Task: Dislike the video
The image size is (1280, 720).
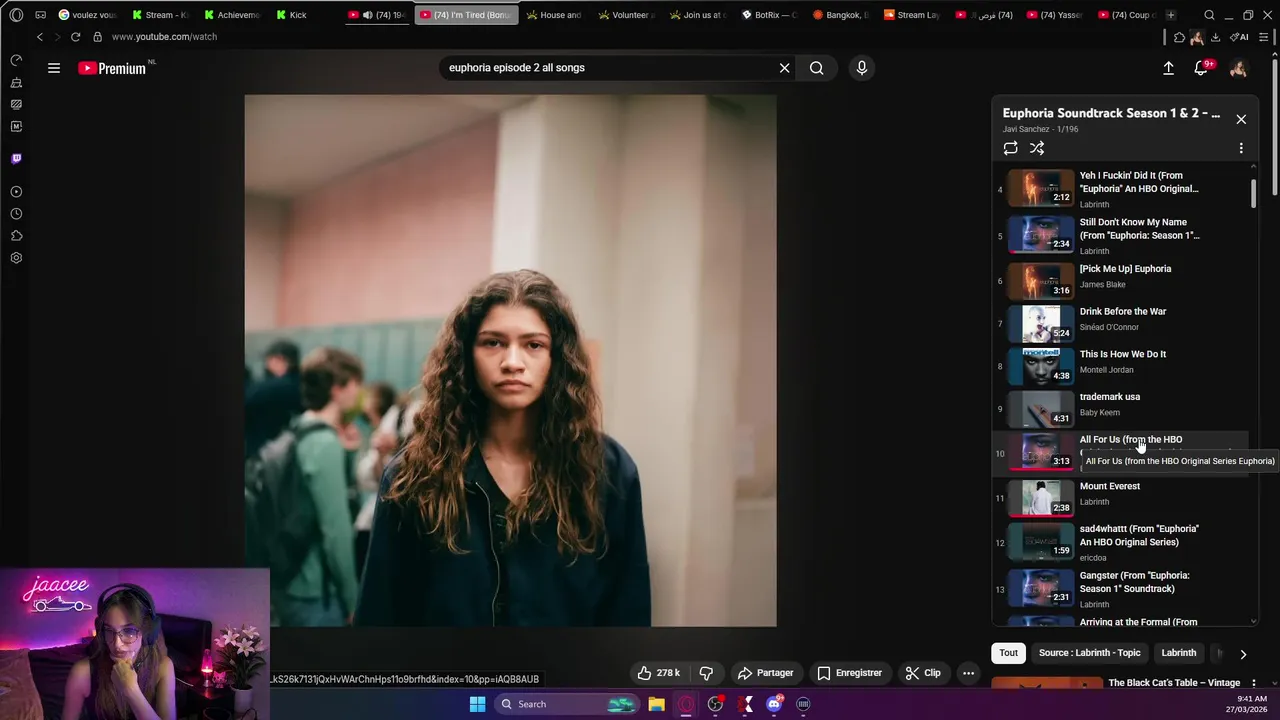Action: click(706, 673)
